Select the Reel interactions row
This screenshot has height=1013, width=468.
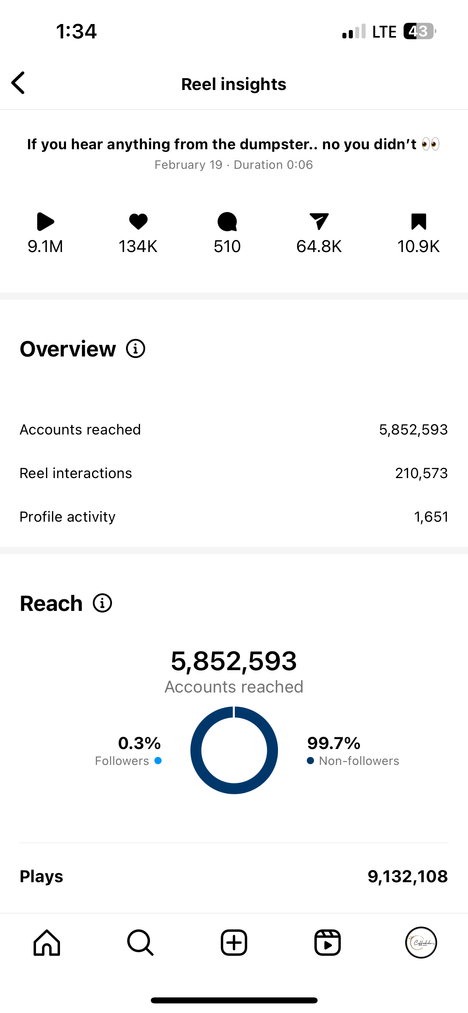[x=234, y=473]
